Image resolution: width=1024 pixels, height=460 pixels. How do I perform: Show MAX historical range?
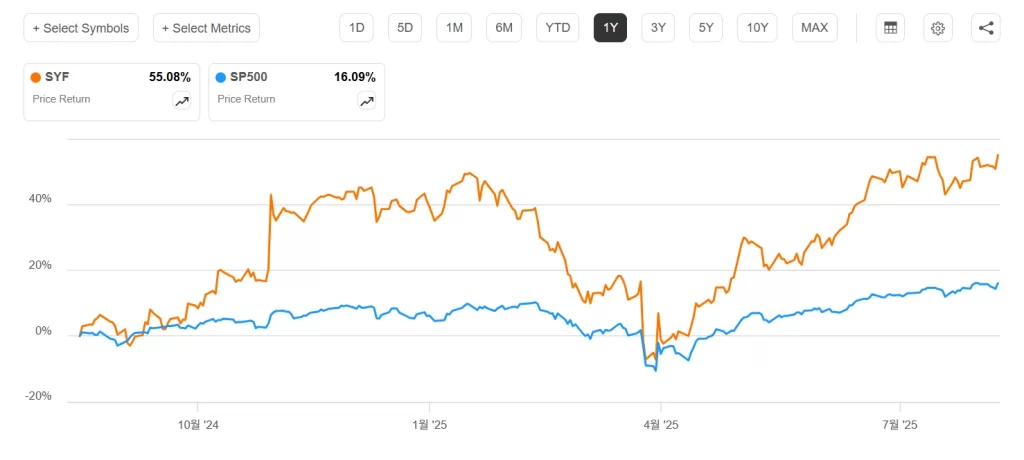tap(814, 28)
